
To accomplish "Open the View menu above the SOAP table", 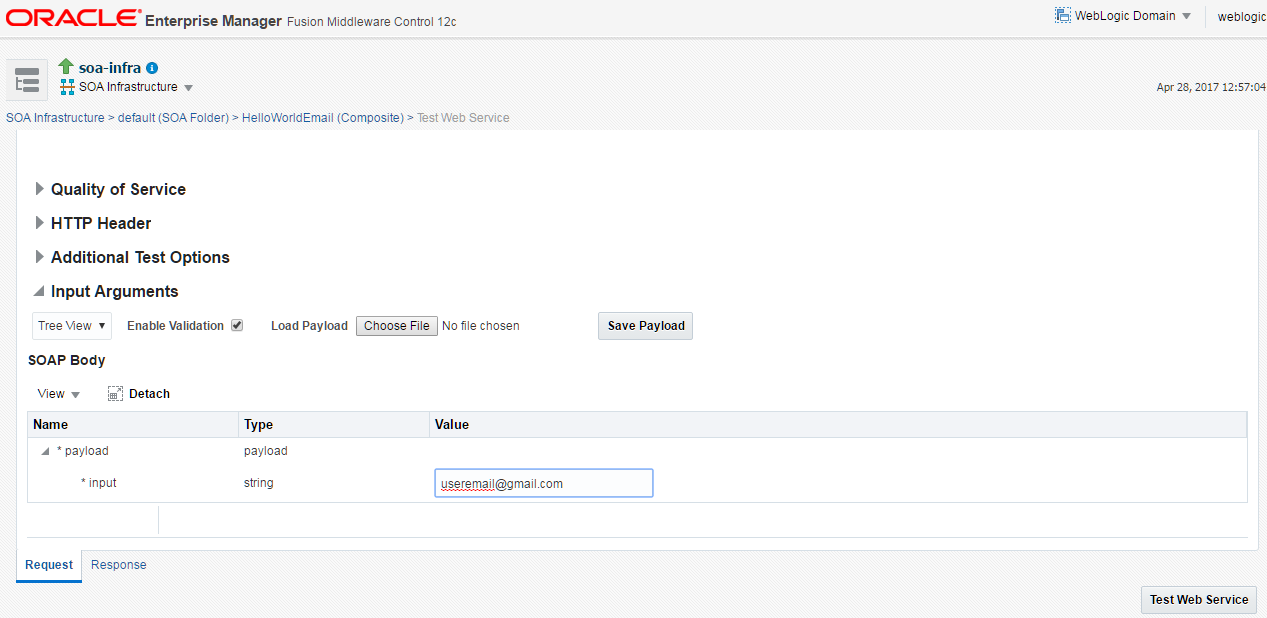I will pos(55,393).
